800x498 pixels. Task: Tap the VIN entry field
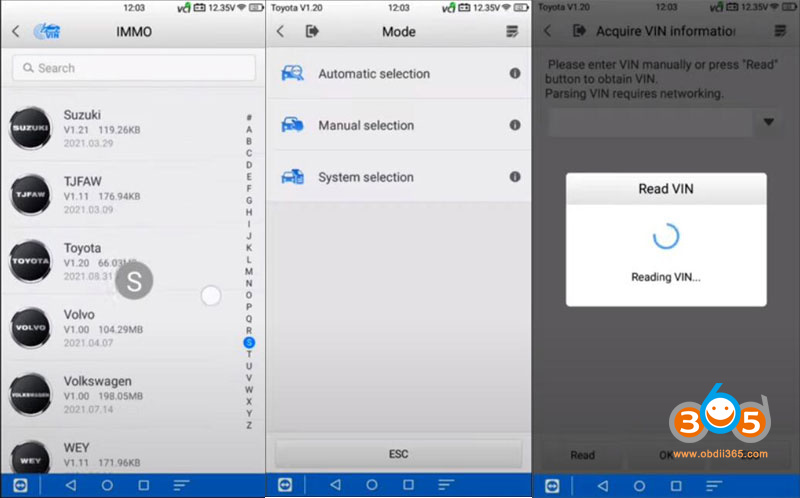pyautogui.click(x=651, y=122)
